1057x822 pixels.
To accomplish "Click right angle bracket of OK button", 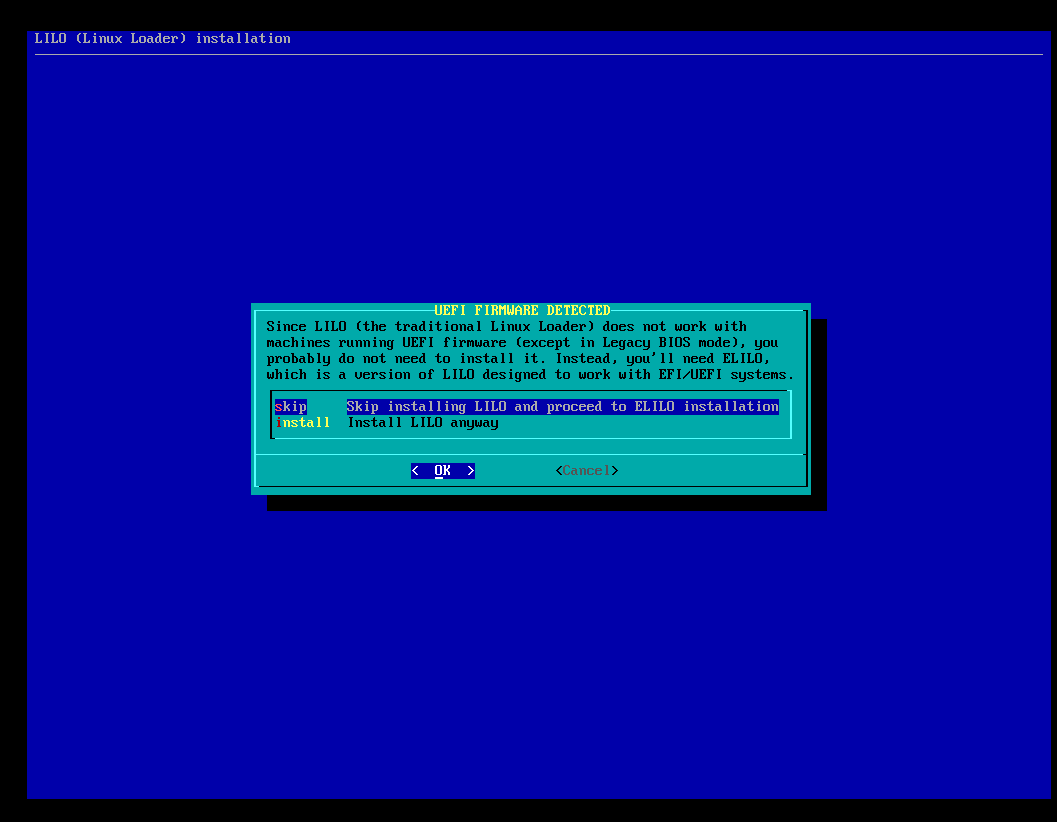I will coord(470,471).
